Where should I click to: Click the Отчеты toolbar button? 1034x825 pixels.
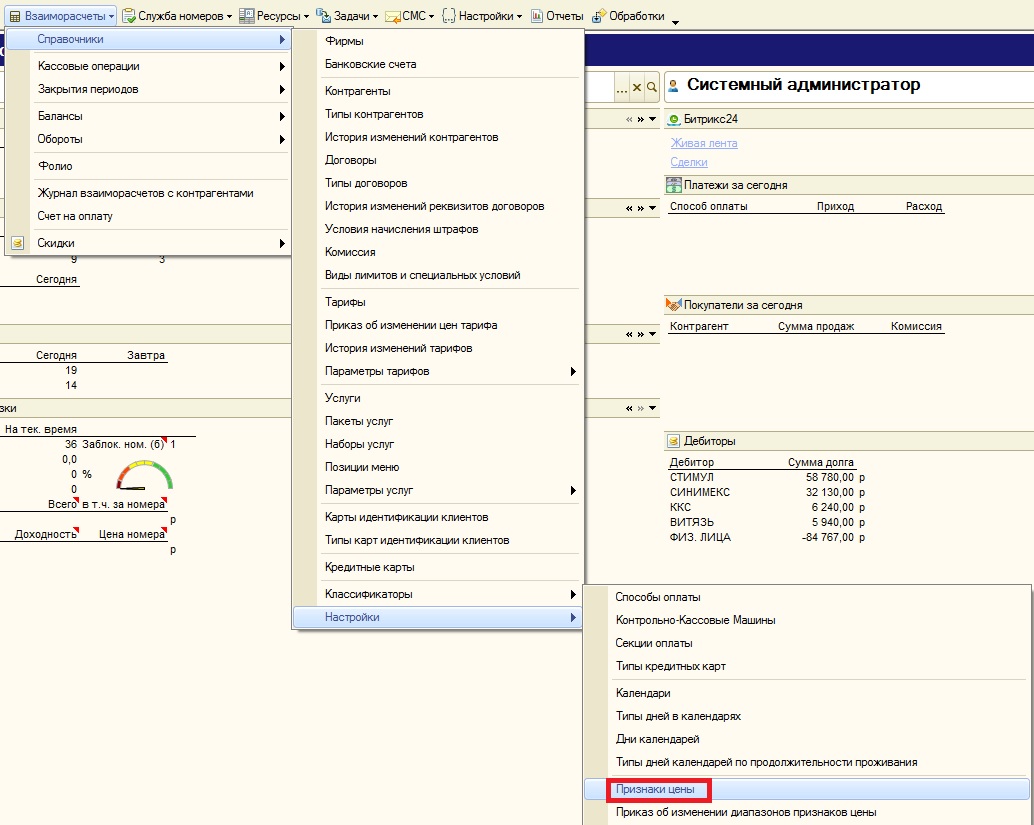[x=557, y=16]
